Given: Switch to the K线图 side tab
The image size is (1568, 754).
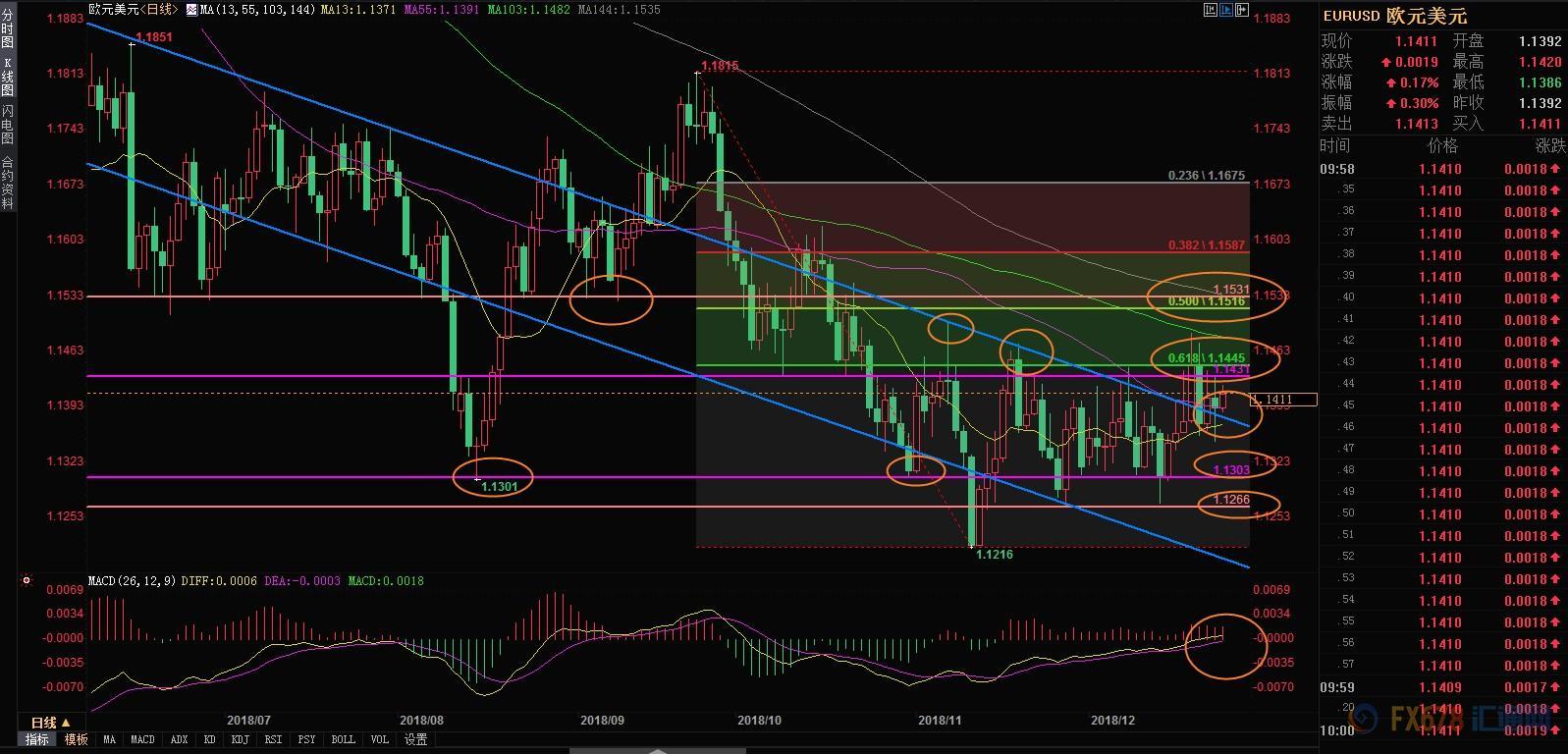Looking at the screenshot, I should (8, 77).
